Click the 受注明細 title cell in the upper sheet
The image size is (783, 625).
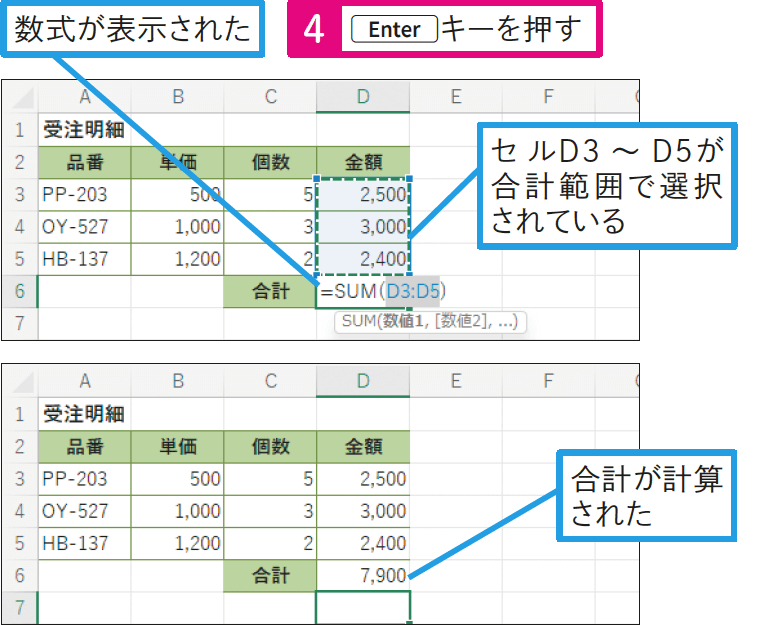[85, 130]
